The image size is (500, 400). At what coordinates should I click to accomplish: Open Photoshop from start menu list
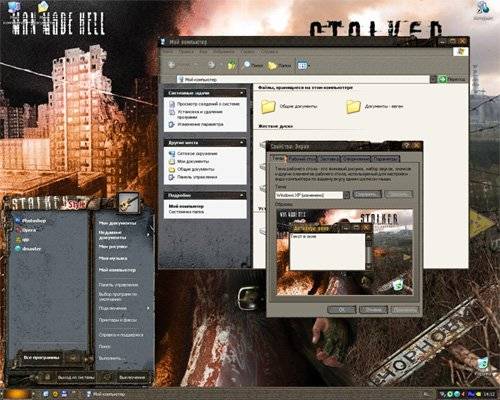[x=31, y=221]
